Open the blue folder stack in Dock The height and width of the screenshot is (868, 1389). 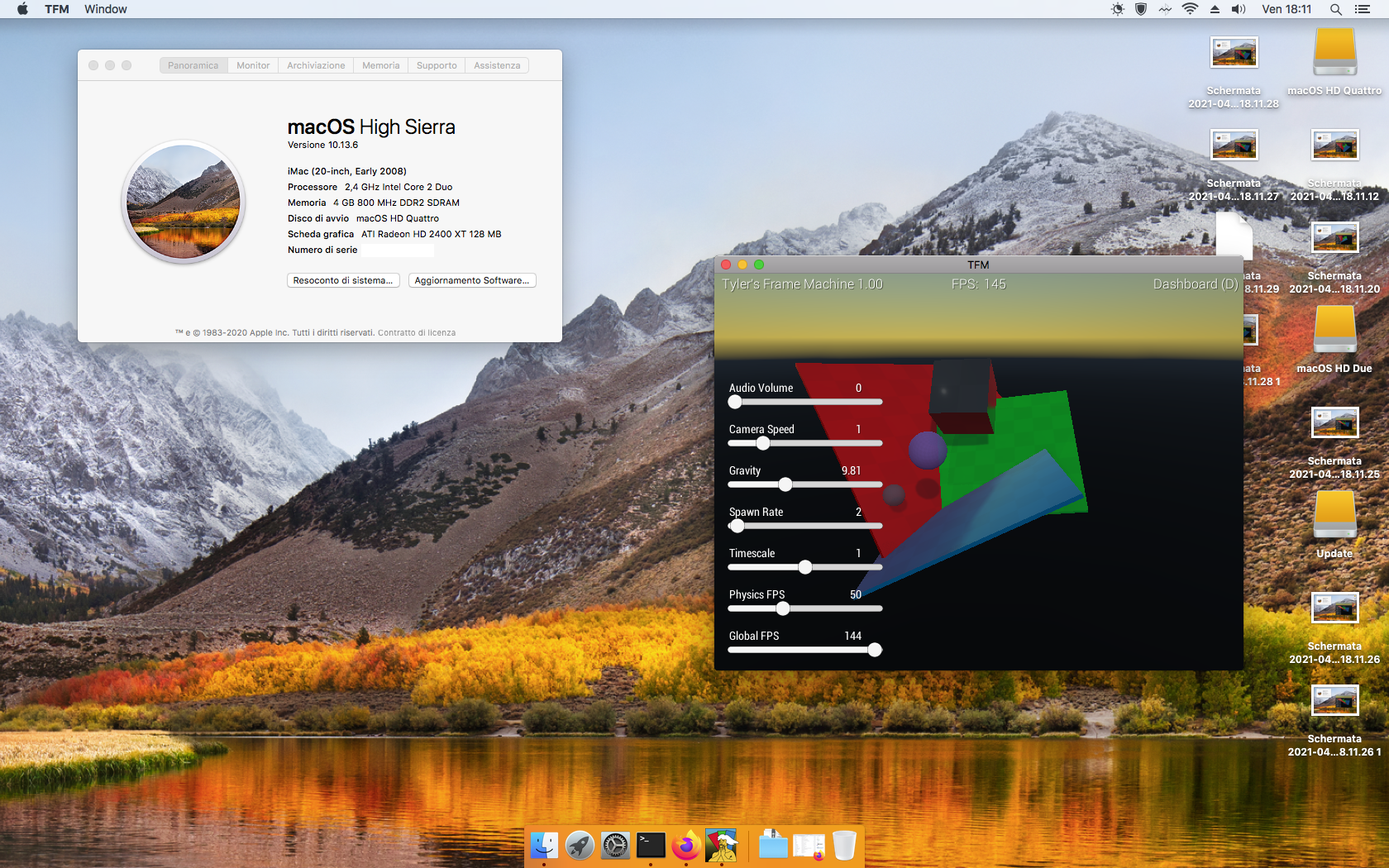coord(773,846)
